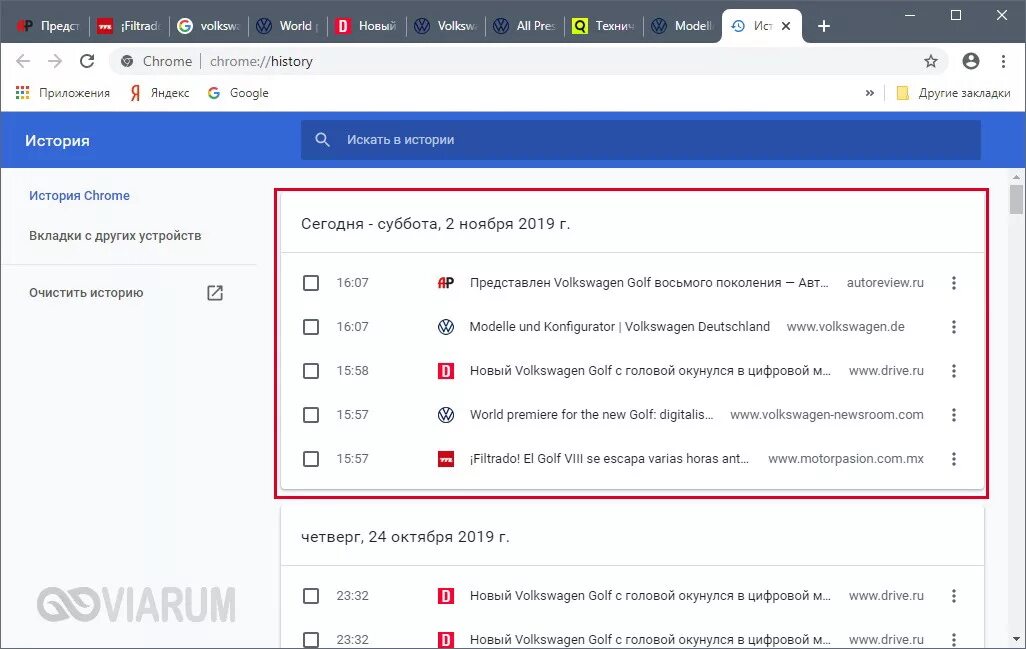Open actions menu for motorpasion entry
Screen dimensions: 1026x649
[x=953, y=459]
